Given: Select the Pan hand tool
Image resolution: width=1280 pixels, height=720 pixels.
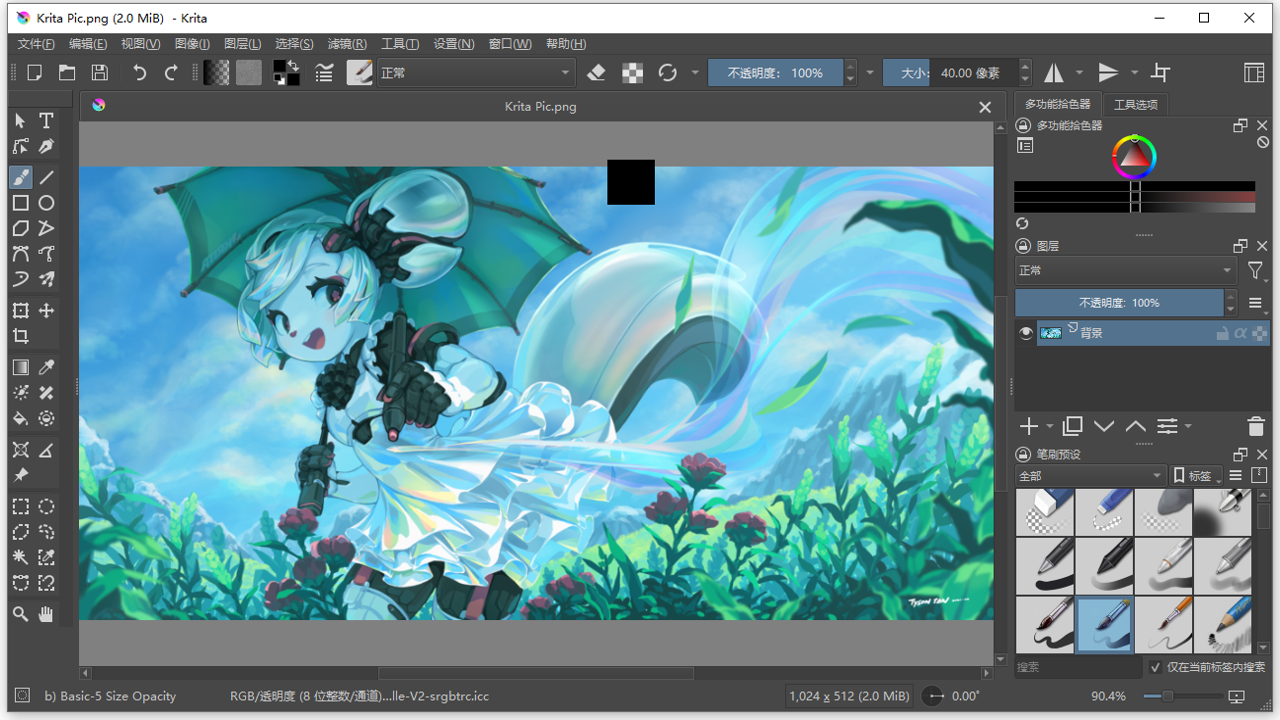Looking at the screenshot, I should click(x=46, y=614).
